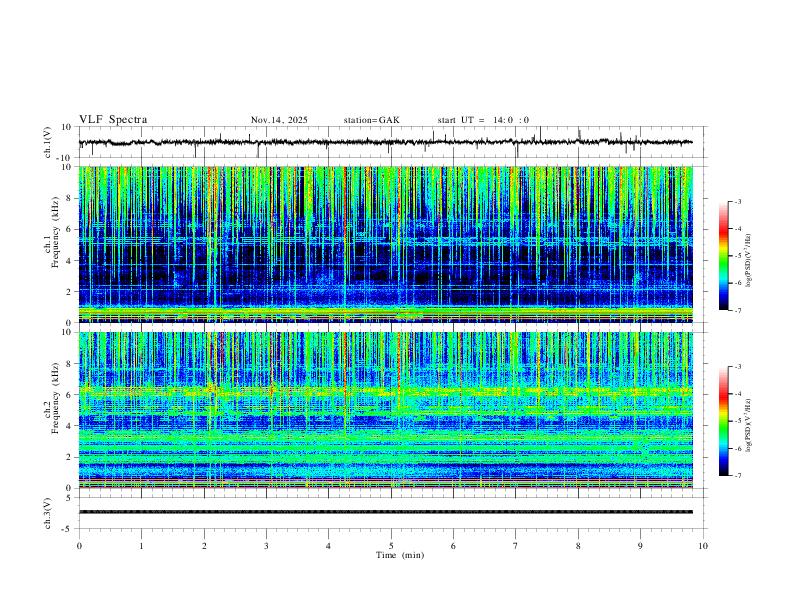The image size is (792, 612).
Task: Select the "ch.3(V)" axis label
Action: (48, 513)
